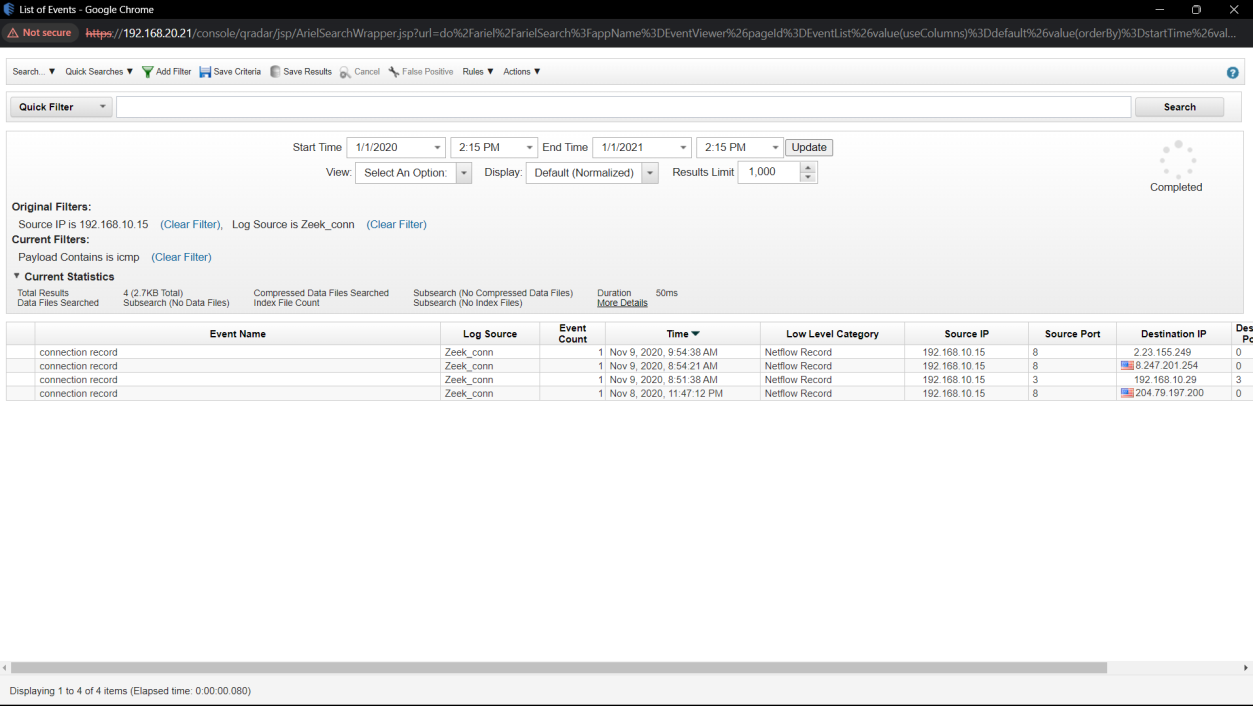
Task: Sort by the Time column header
Action: pos(682,334)
